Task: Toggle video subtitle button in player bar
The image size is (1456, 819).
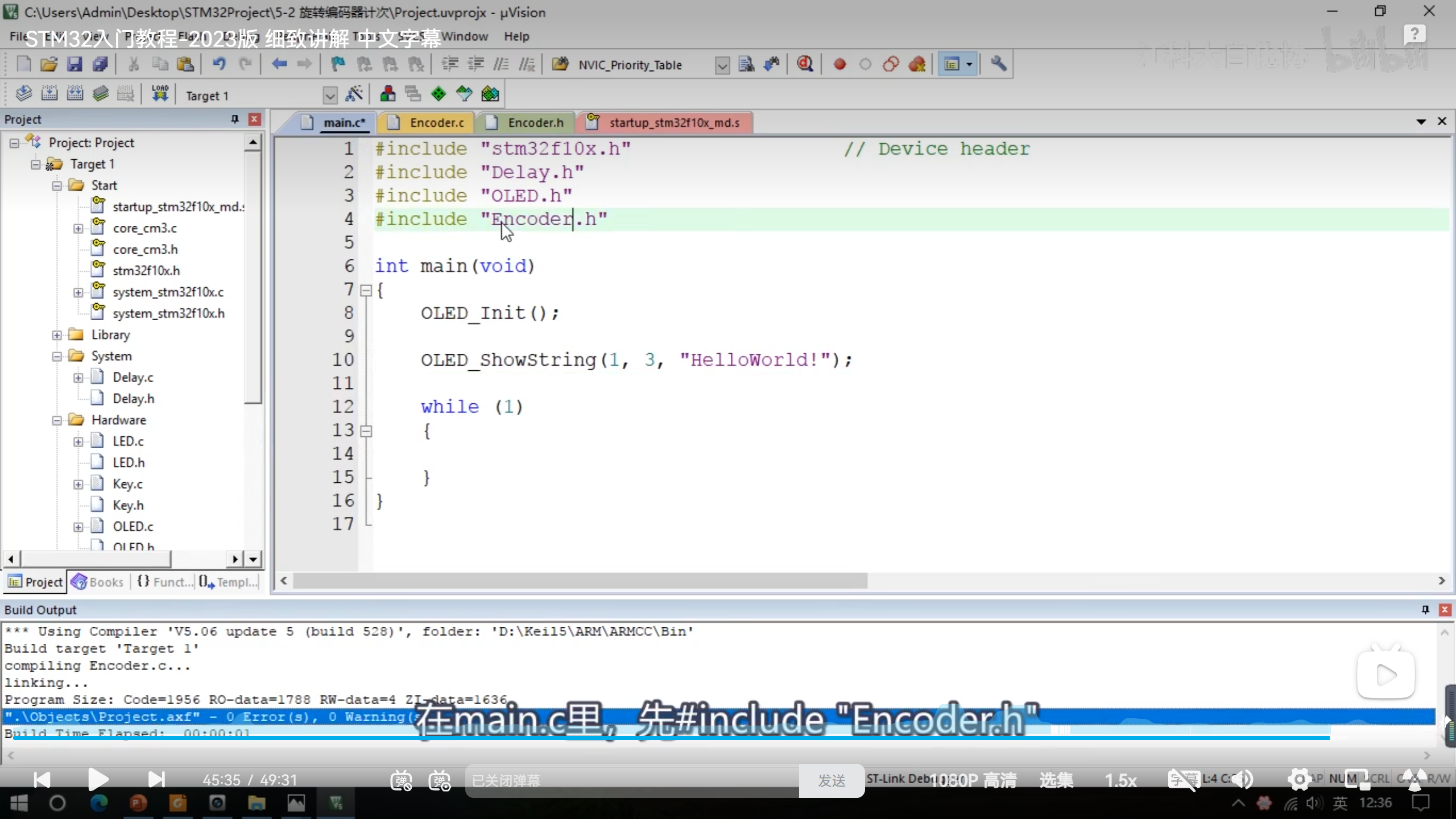Action: click(1183, 780)
